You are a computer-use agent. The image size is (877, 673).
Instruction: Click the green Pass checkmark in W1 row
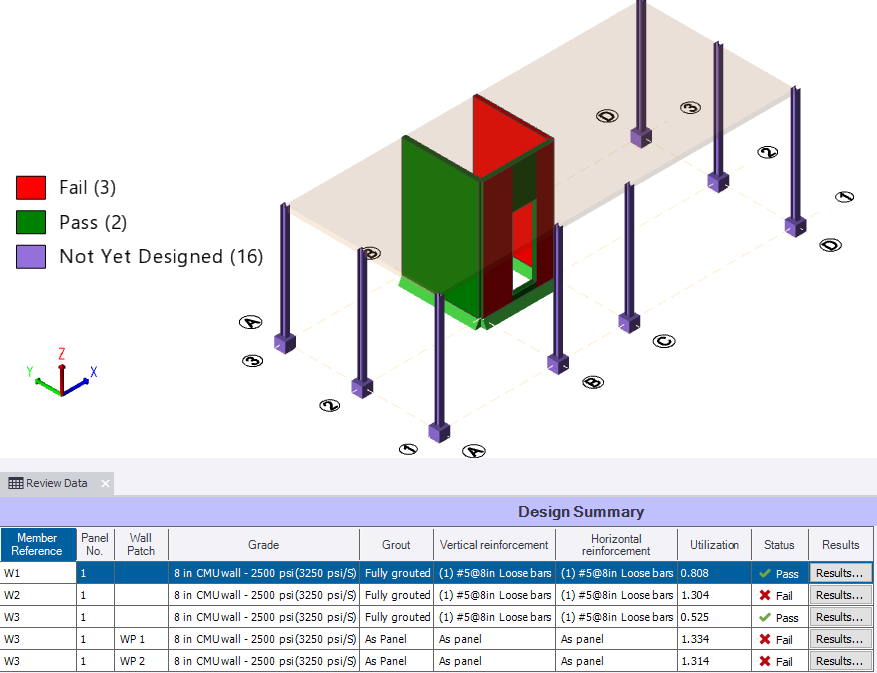tap(764, 573)
